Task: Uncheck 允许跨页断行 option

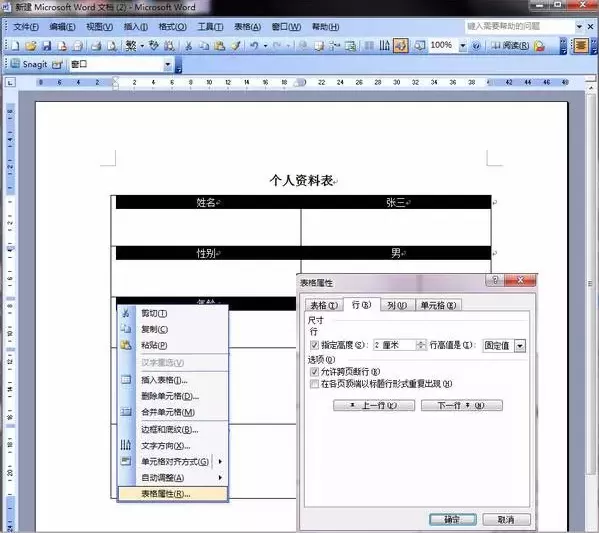Action: [x=314, y=371]
